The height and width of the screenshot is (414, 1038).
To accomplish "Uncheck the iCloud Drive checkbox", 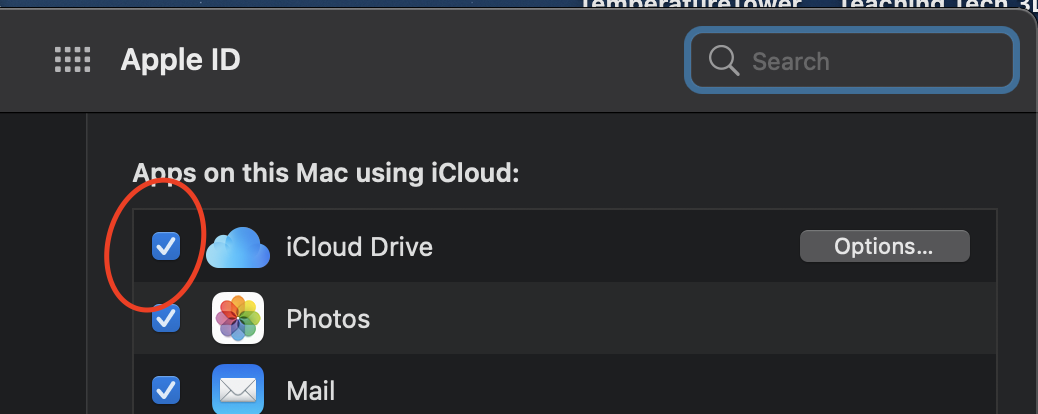I will 166,246.
